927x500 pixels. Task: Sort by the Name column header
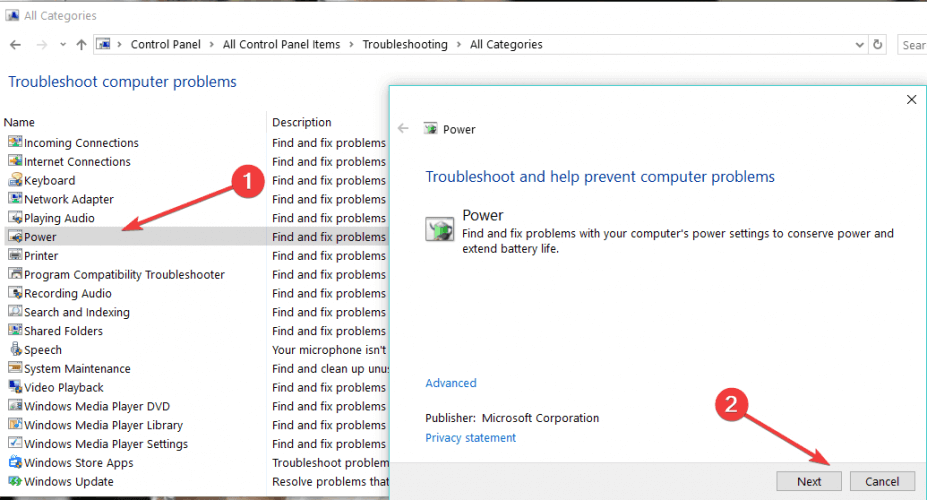(19, 122)
